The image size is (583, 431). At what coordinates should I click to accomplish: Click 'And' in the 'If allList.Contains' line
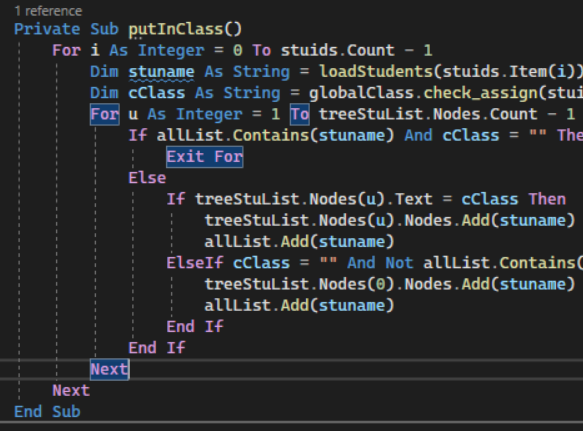point(419,136)
